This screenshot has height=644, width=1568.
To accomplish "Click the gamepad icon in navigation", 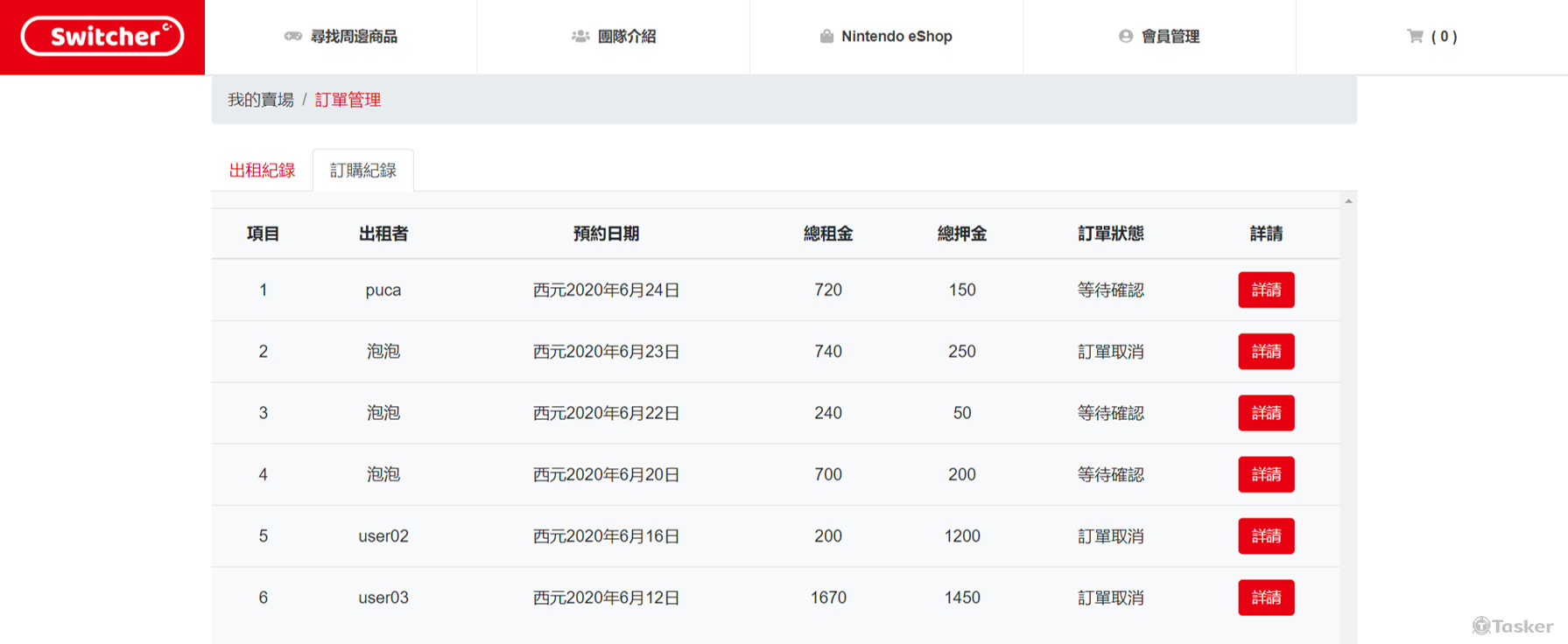I will 292,36.
